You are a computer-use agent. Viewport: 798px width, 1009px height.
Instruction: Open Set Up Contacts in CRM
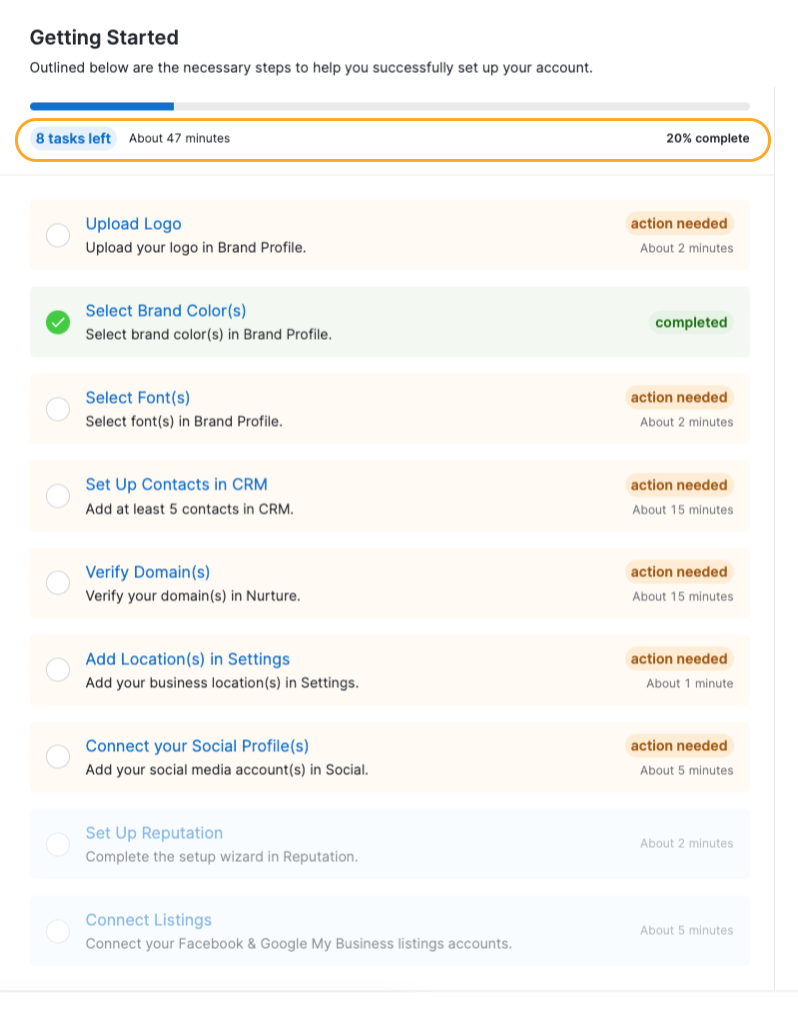176,485
